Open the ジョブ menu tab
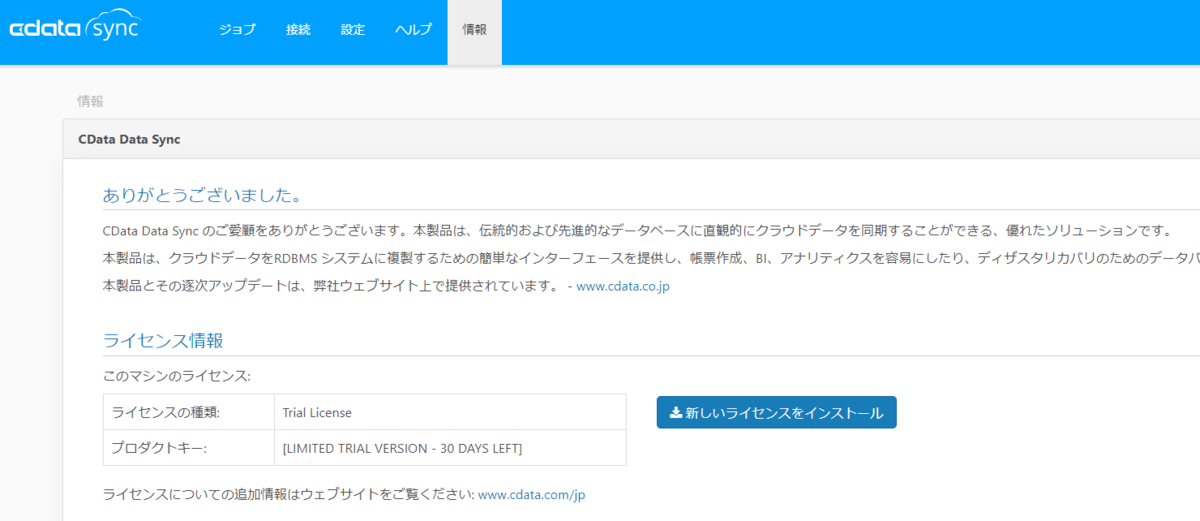Screen dimensions: 1200x521 point(238,30)
